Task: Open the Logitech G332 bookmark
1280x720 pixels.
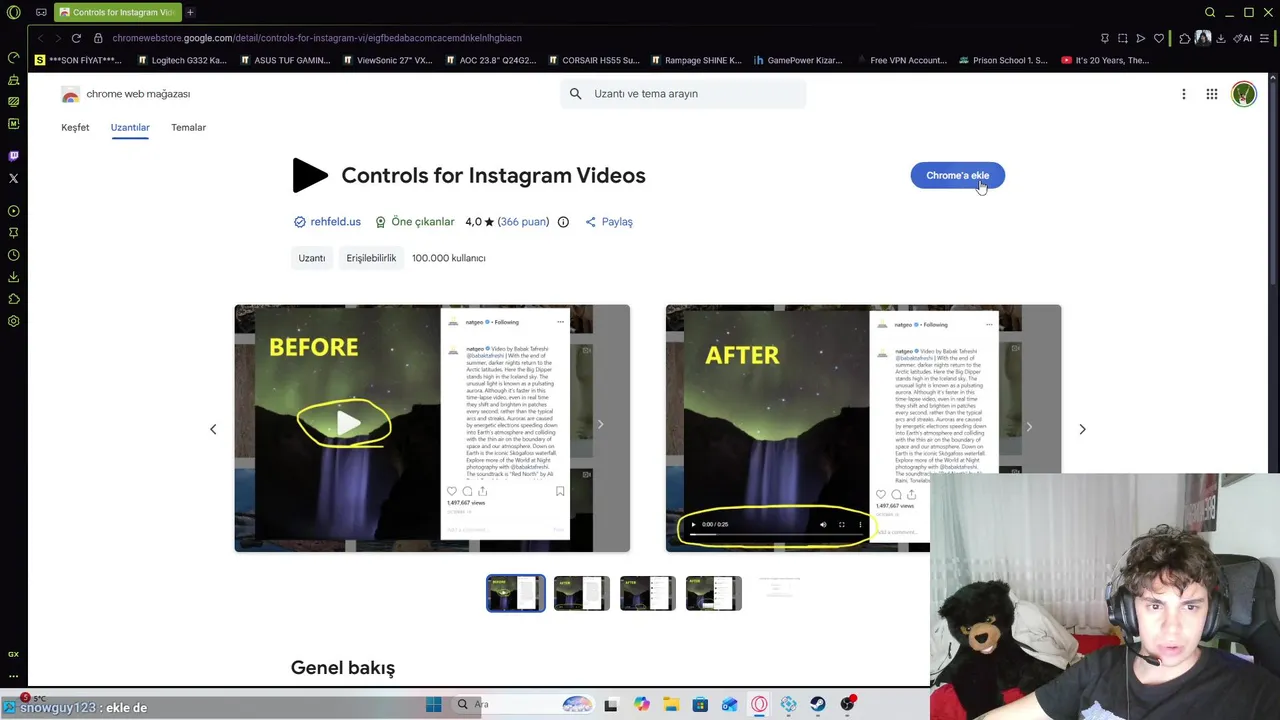Action: 182,60
